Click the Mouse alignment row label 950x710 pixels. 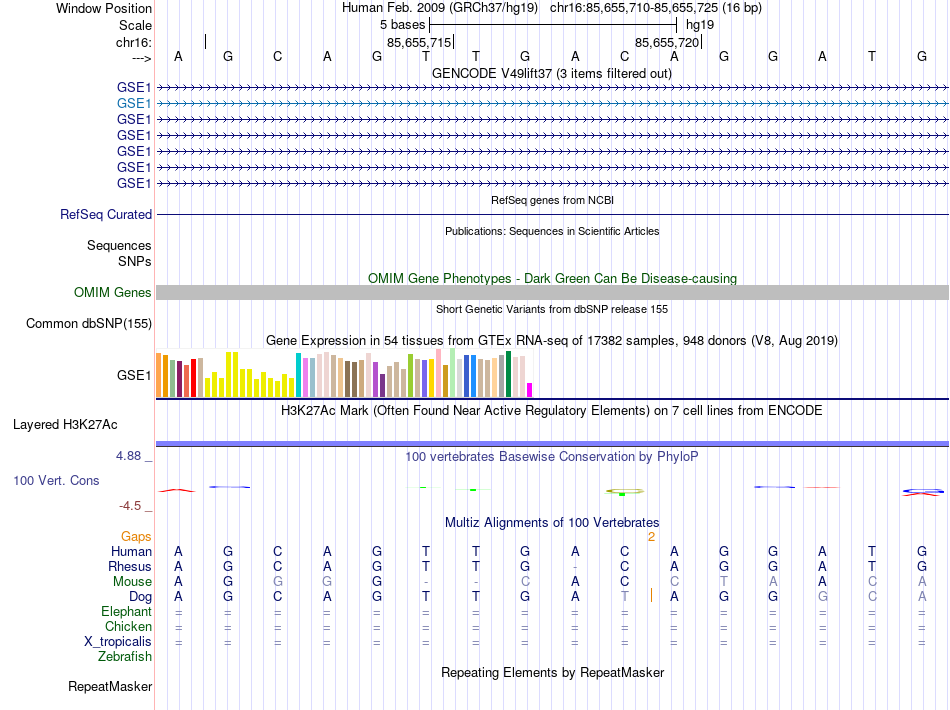[x=132, y=582]
